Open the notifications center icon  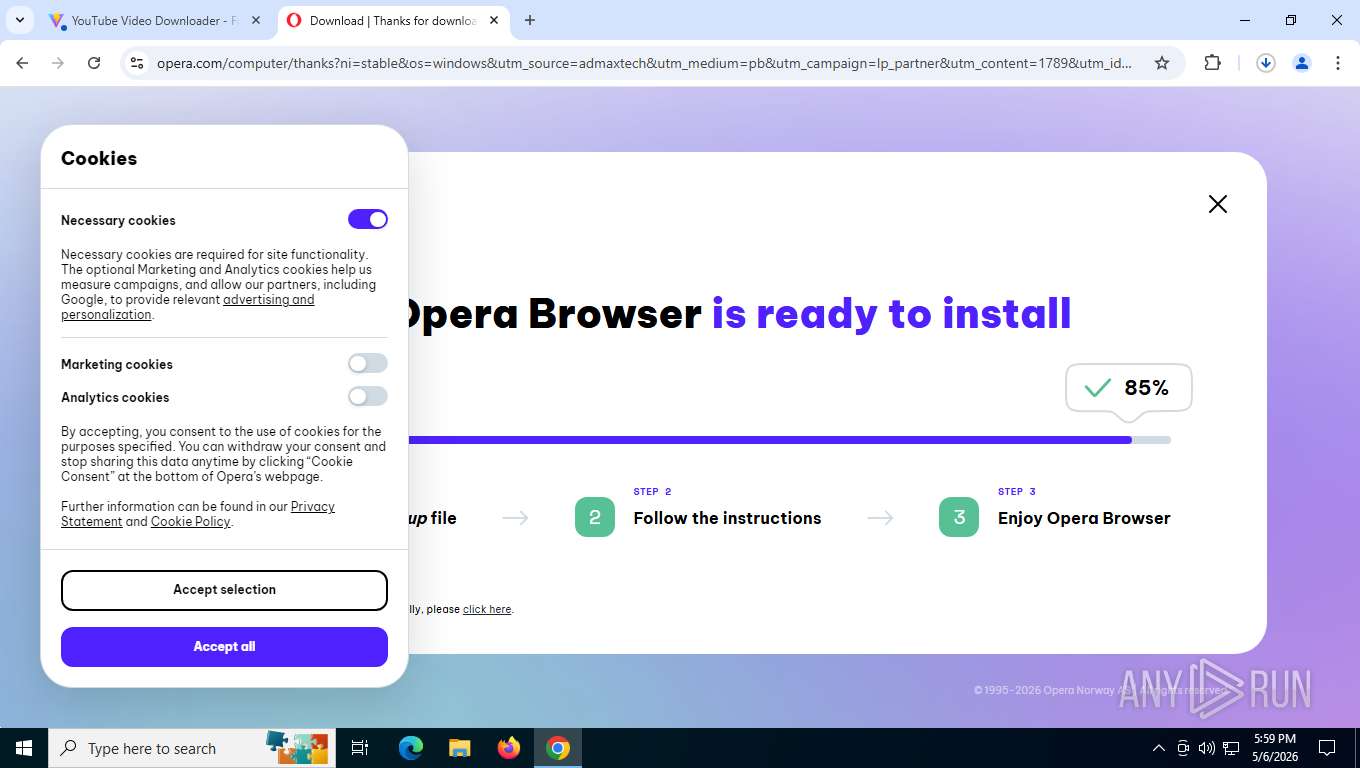[1327, 748]
